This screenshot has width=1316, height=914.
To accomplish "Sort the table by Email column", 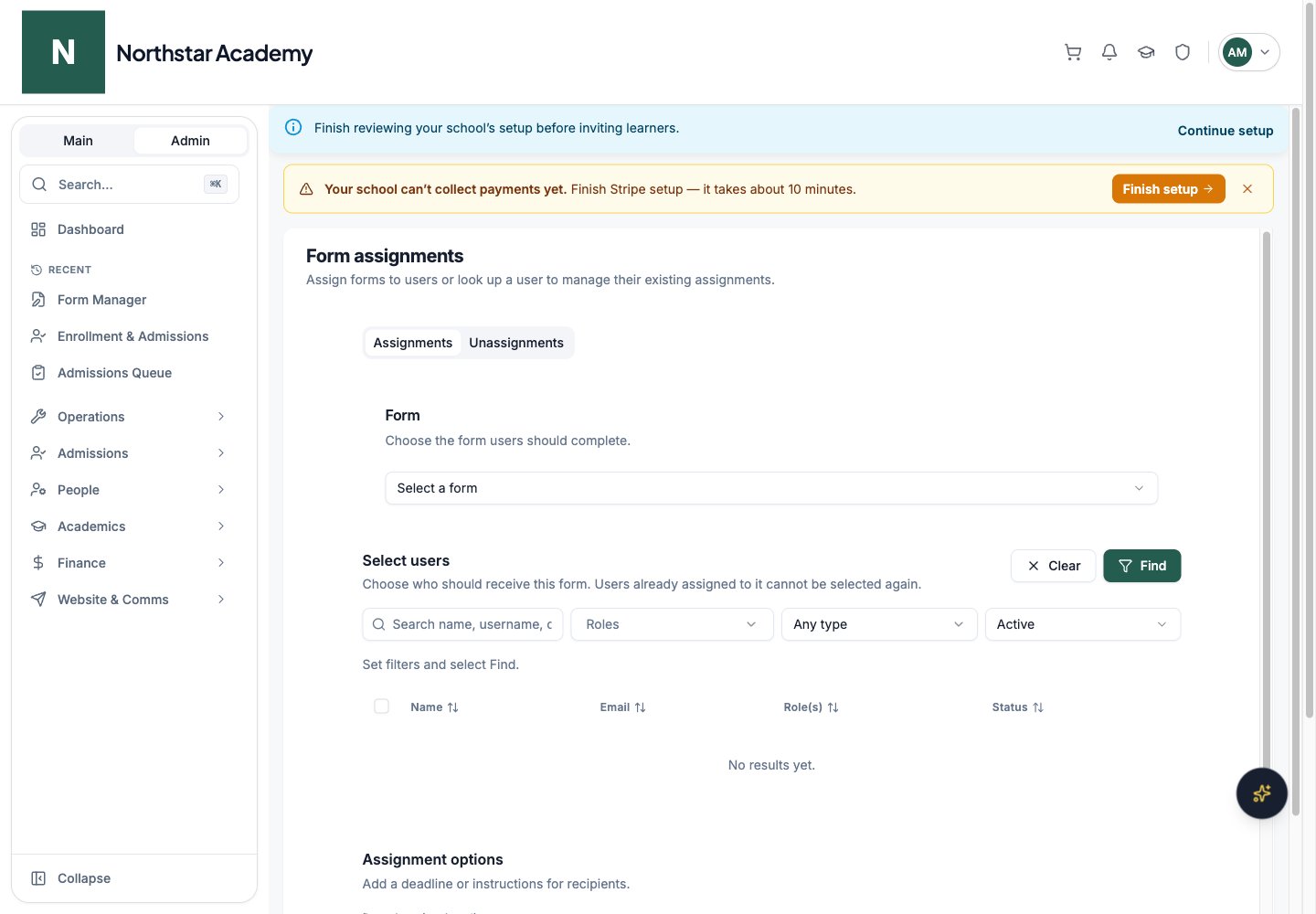I will [622, 707].
